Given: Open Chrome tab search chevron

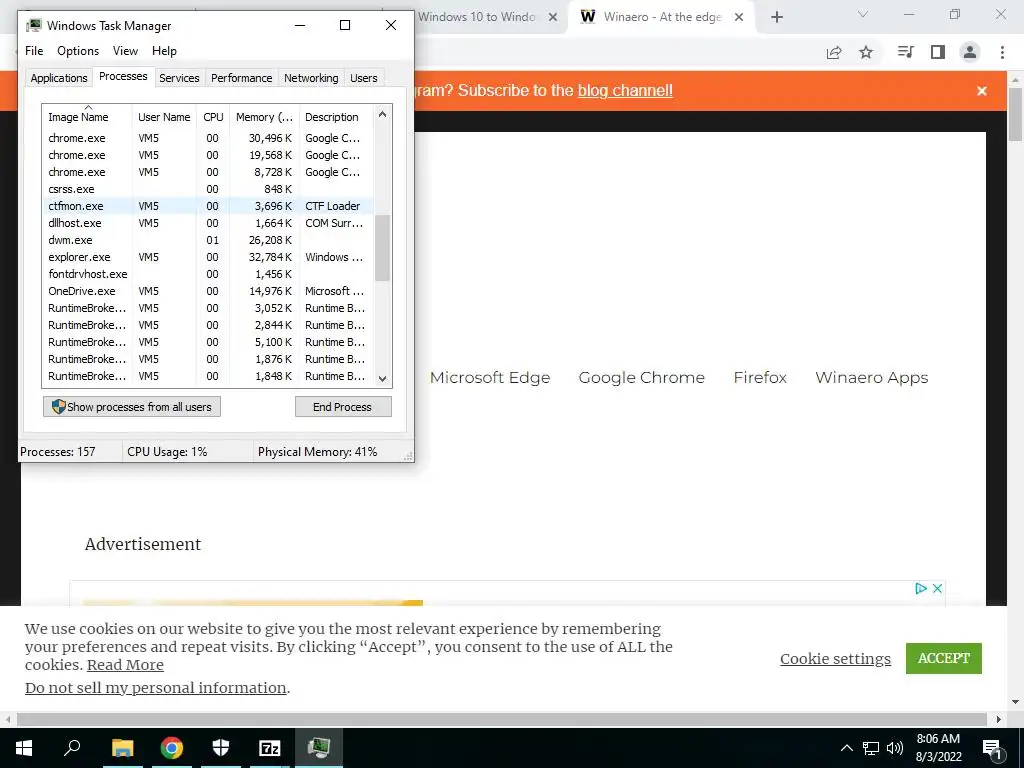Looking at the screenshot, I should click(862, 14).
